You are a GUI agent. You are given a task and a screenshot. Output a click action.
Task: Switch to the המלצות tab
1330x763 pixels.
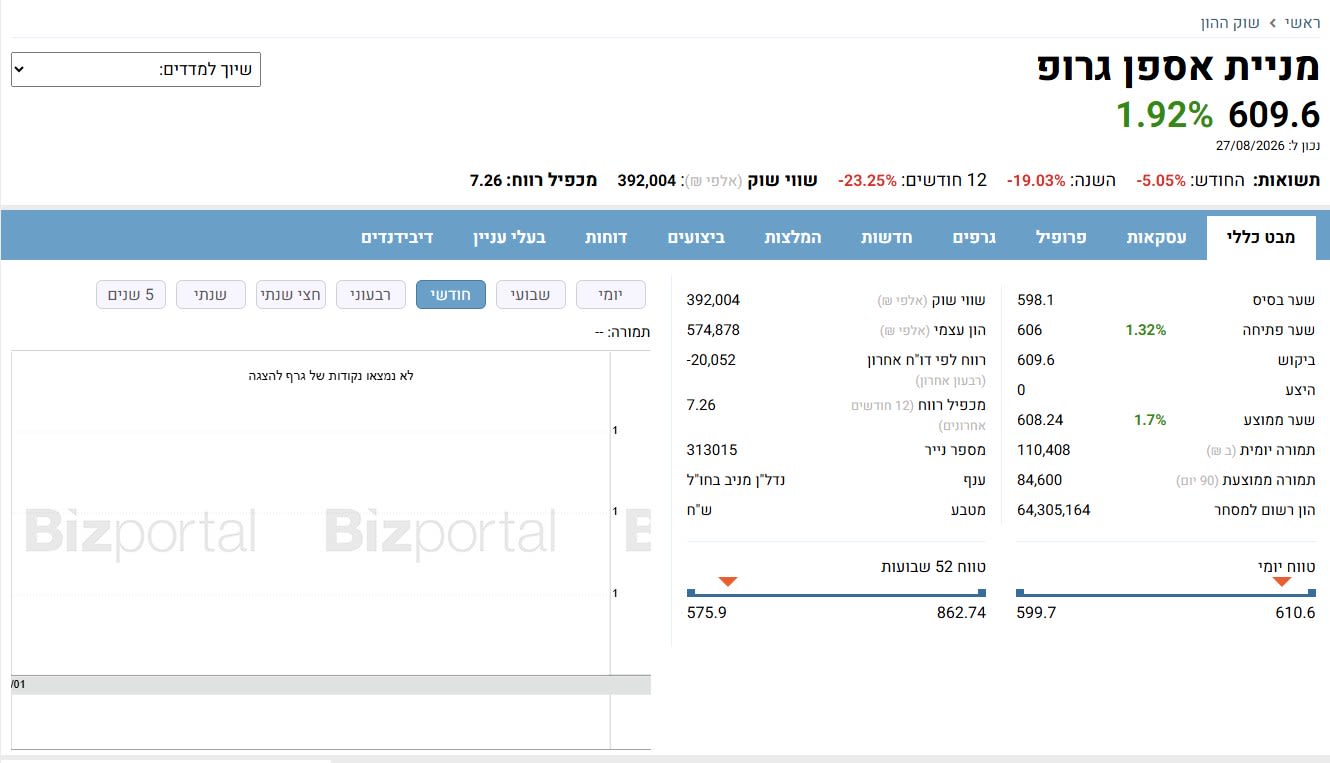pyautogui.click(x=793, y=238)
